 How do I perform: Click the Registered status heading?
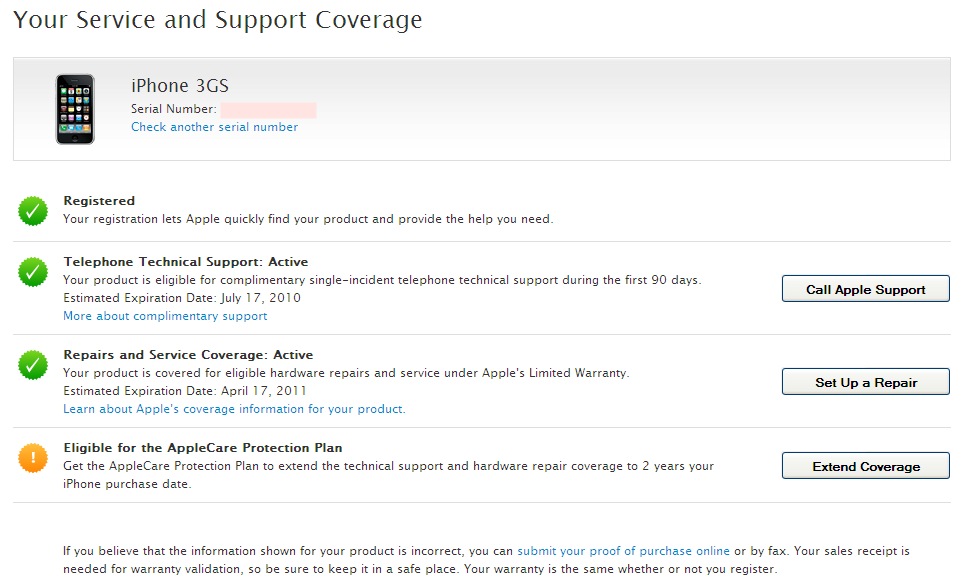pos(99,201)
